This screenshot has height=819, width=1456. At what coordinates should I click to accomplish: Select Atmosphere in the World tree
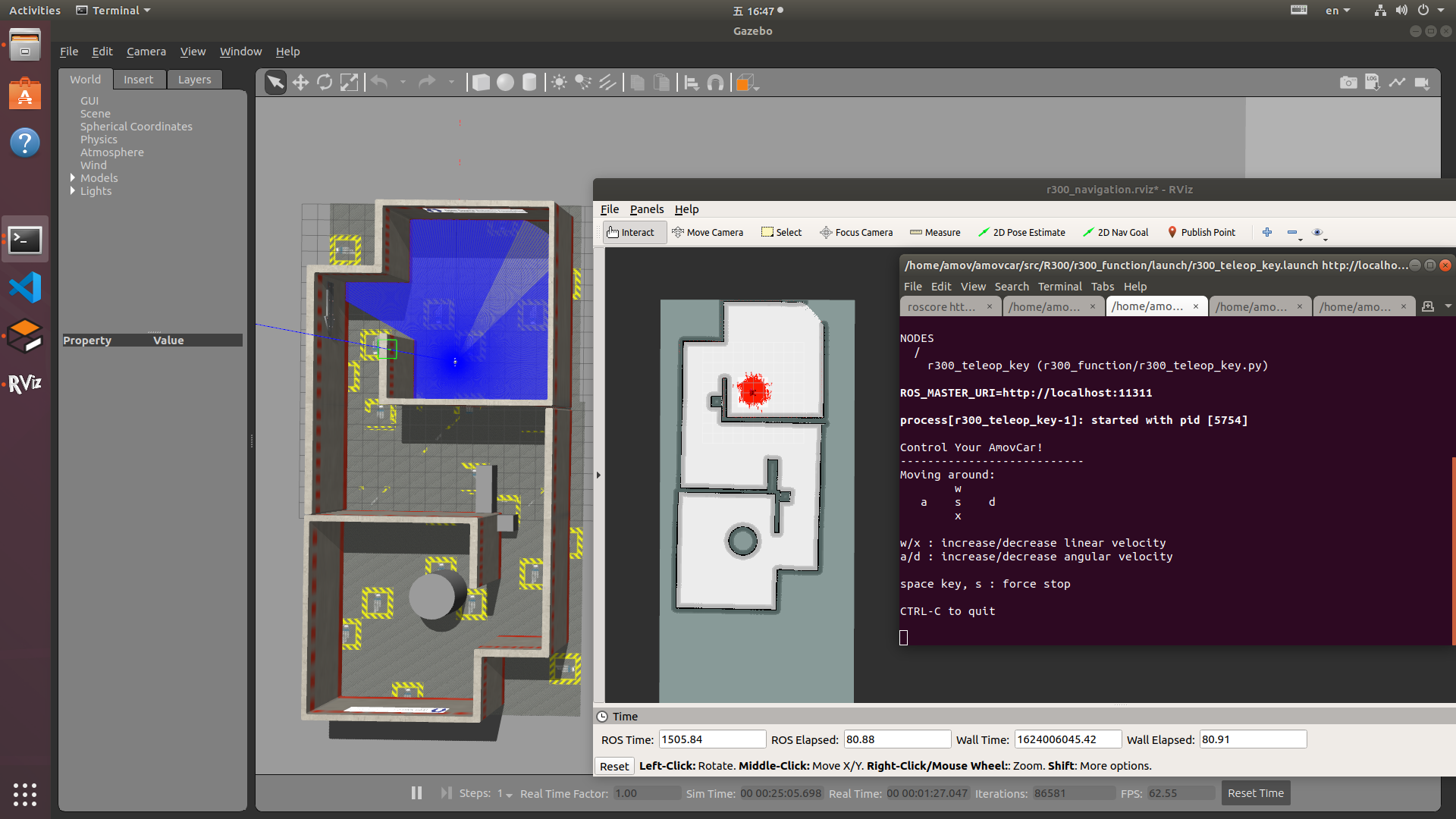111,152
